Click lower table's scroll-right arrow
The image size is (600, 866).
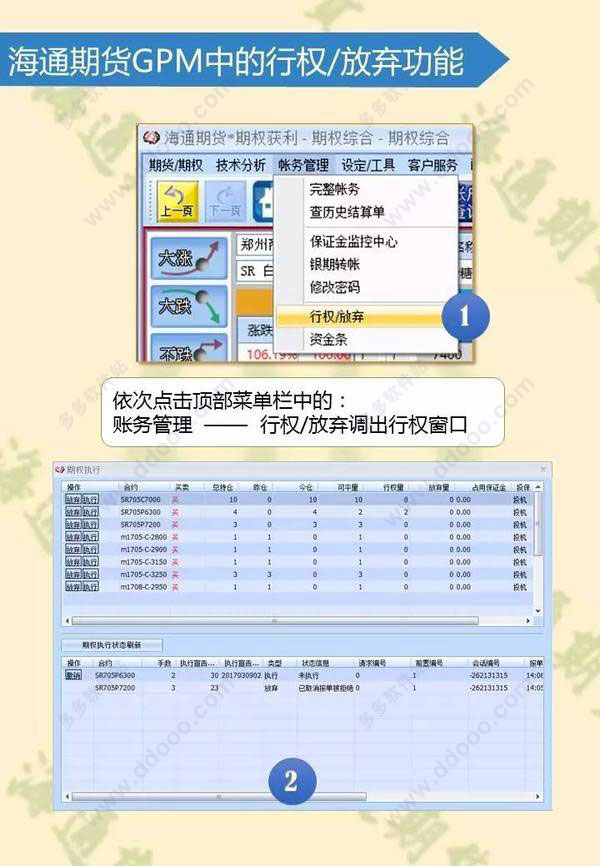(538, 796)
